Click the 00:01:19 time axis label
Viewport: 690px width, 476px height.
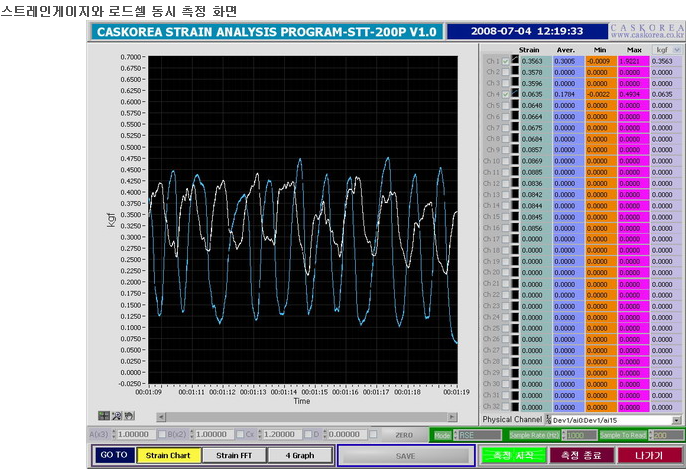tap(456, 392)
